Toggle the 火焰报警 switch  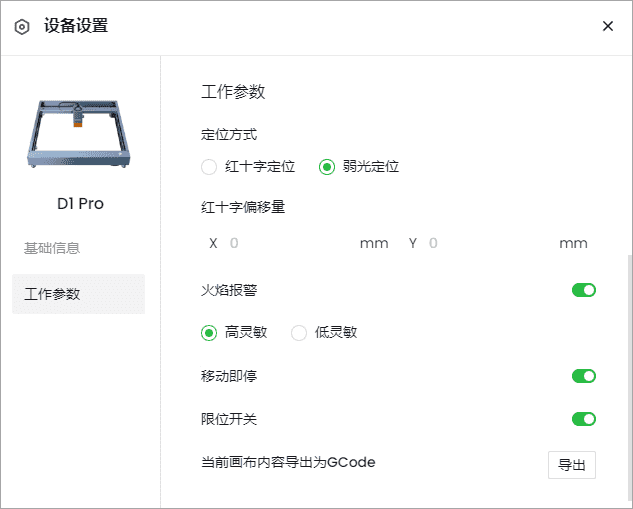click(584, 290)
